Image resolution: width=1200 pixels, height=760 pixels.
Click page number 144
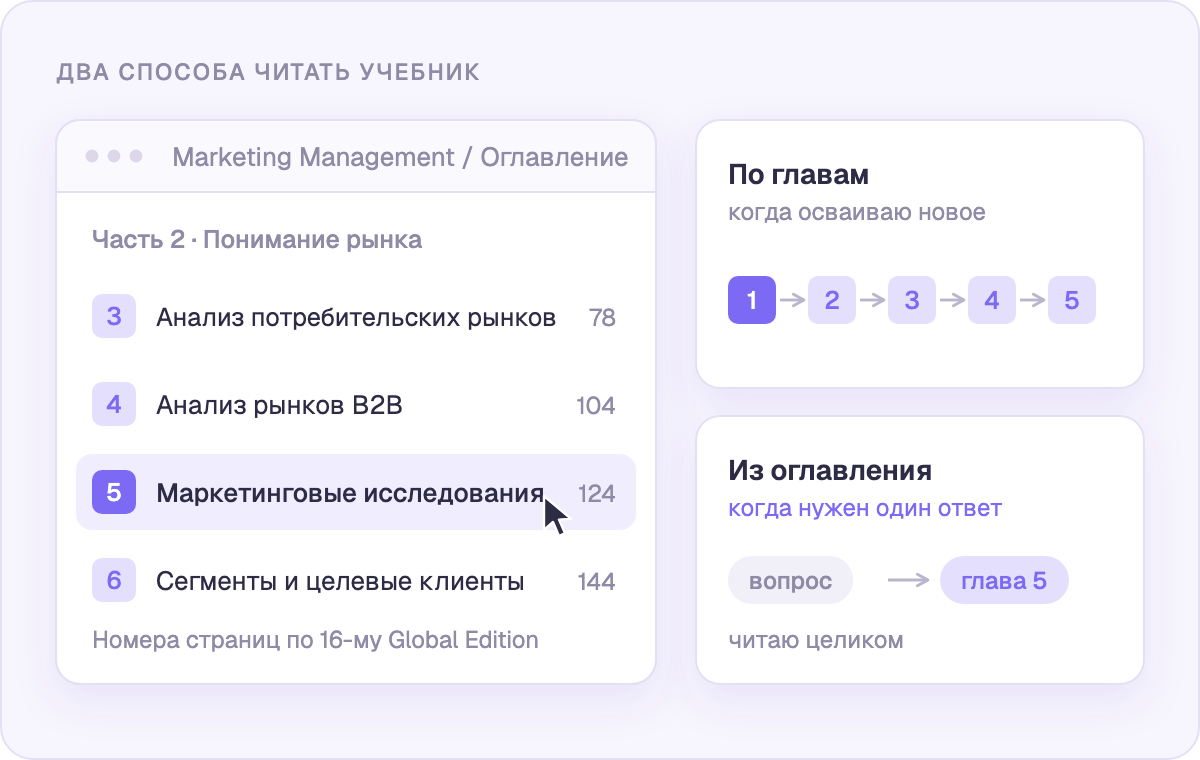pyautogui.click(x=597, y=581)
